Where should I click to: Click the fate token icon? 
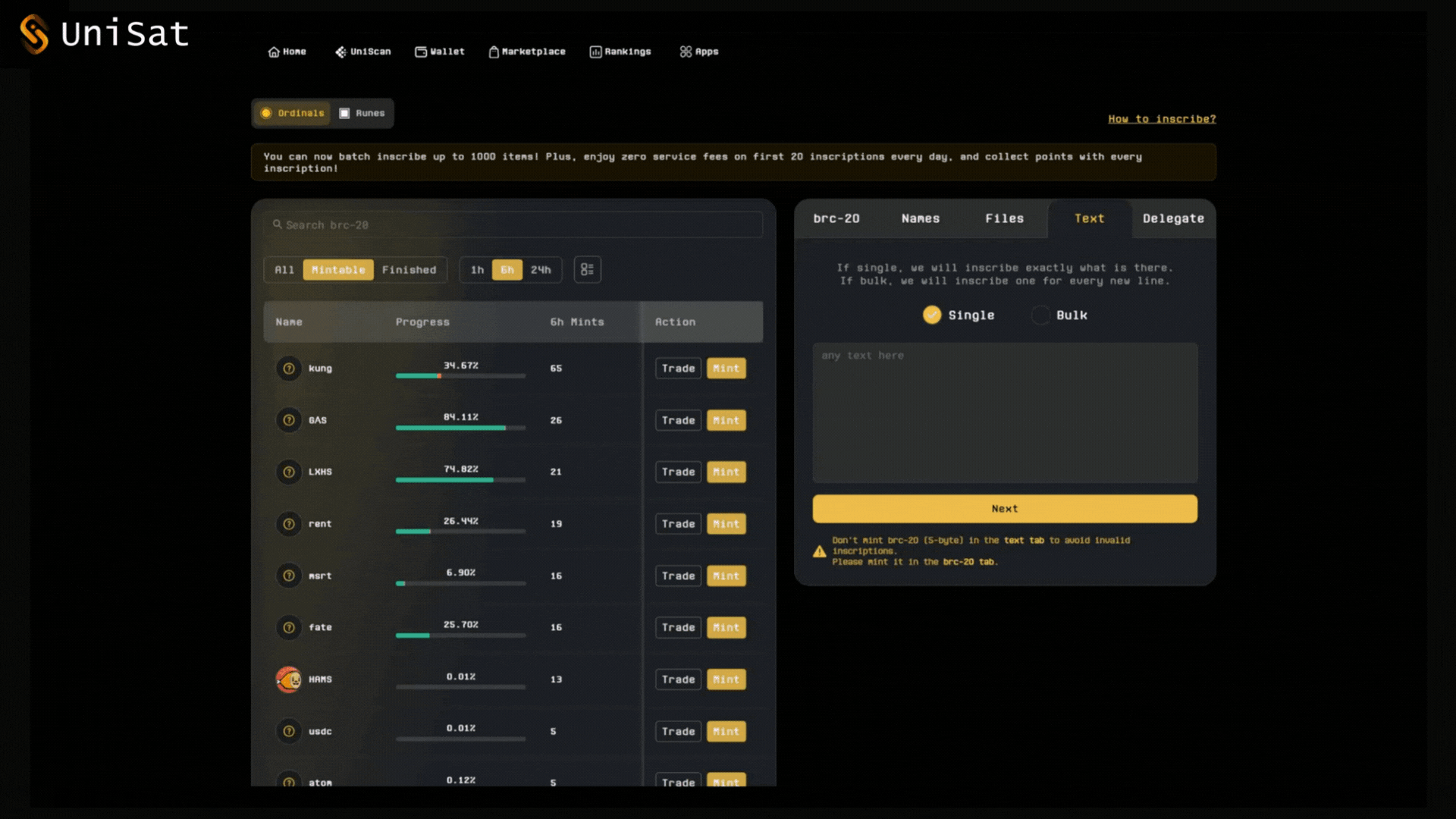click(x=289, y=627)
